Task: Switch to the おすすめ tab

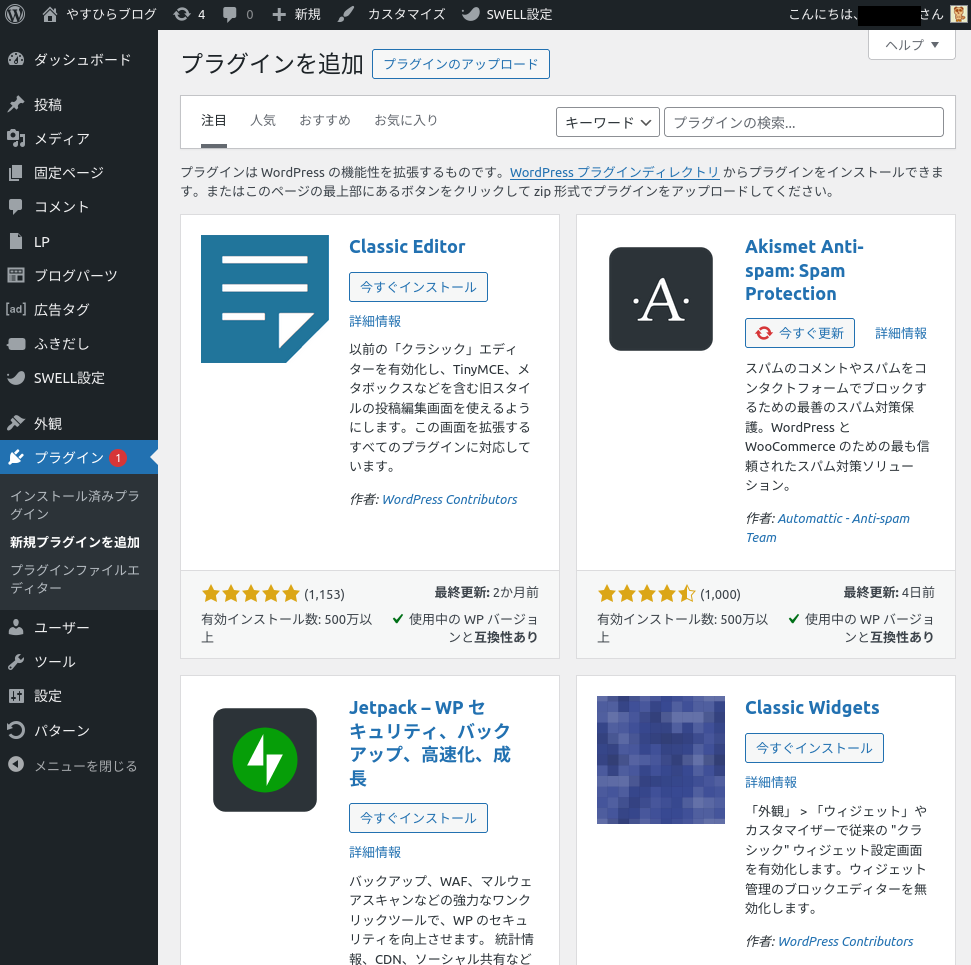Action: tap(325, 120)
